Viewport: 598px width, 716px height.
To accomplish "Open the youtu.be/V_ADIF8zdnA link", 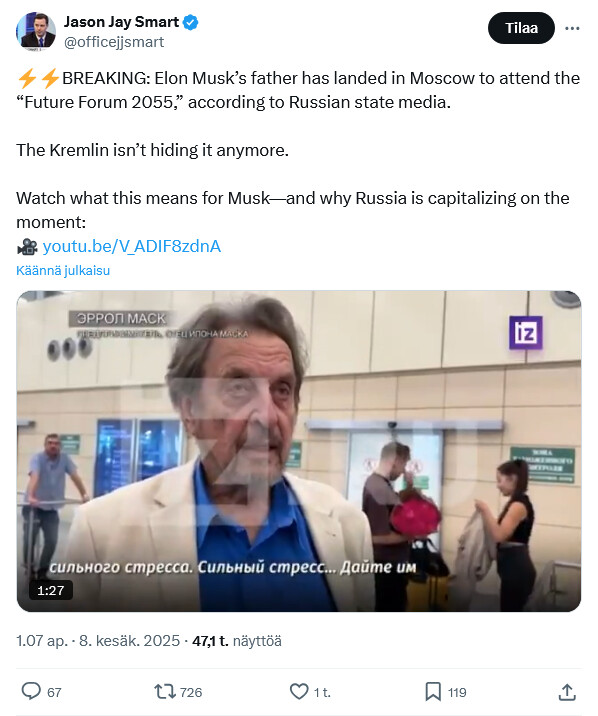I will click(131, 246).
